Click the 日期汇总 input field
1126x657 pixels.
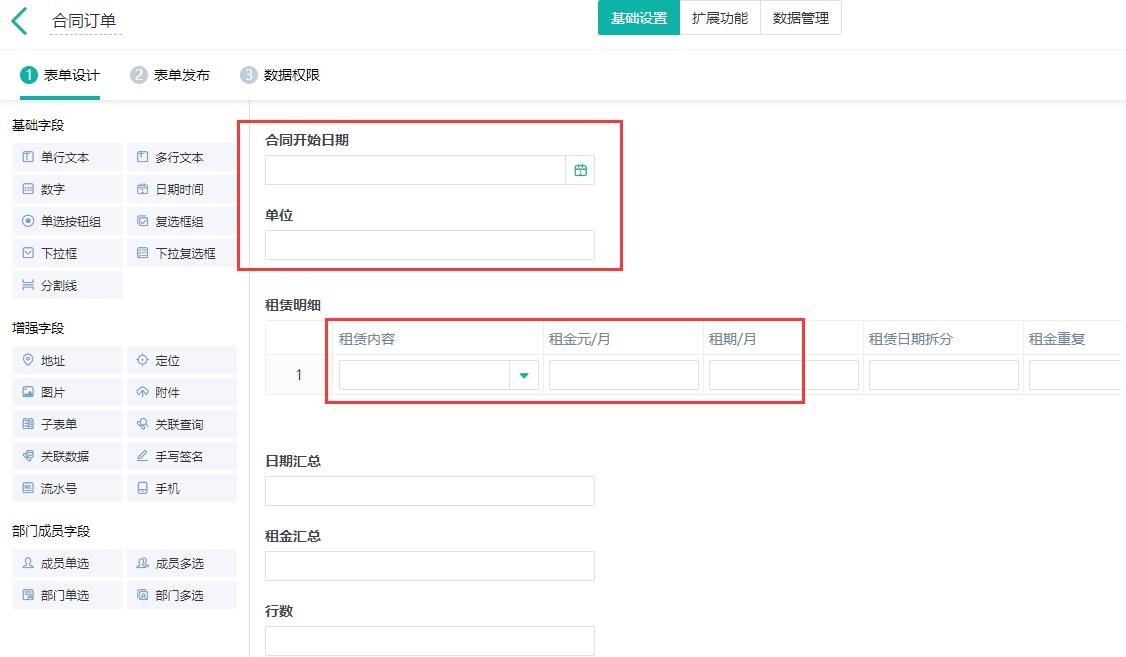tap(429, 491)
